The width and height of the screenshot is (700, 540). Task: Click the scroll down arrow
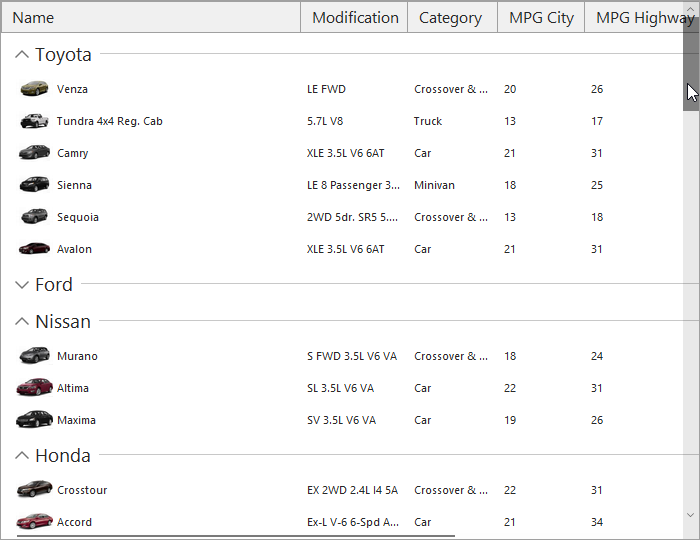[691, 515]
